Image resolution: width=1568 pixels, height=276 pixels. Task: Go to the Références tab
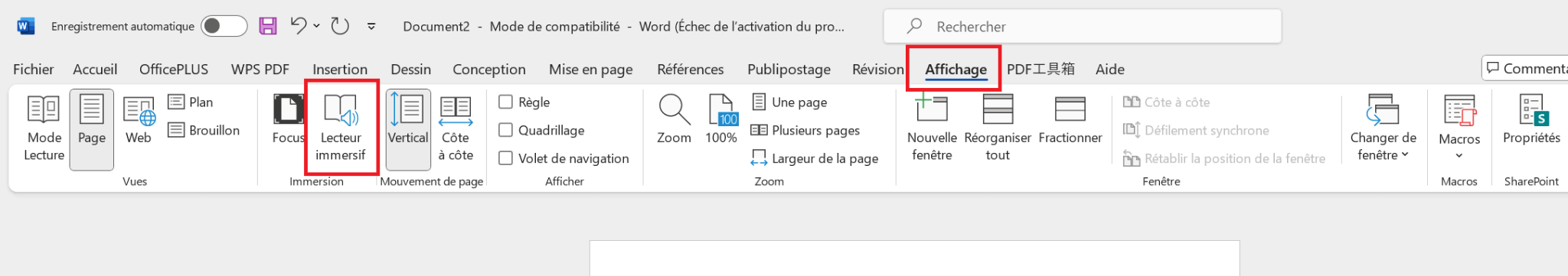[691, 70]
